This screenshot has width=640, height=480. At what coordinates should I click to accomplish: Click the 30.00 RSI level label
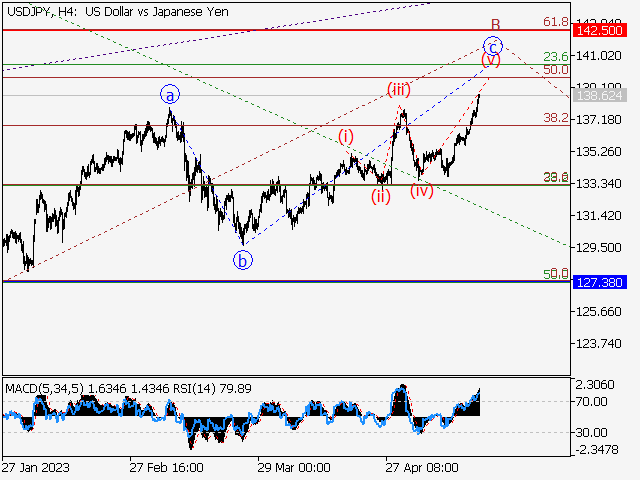[591, 432]
